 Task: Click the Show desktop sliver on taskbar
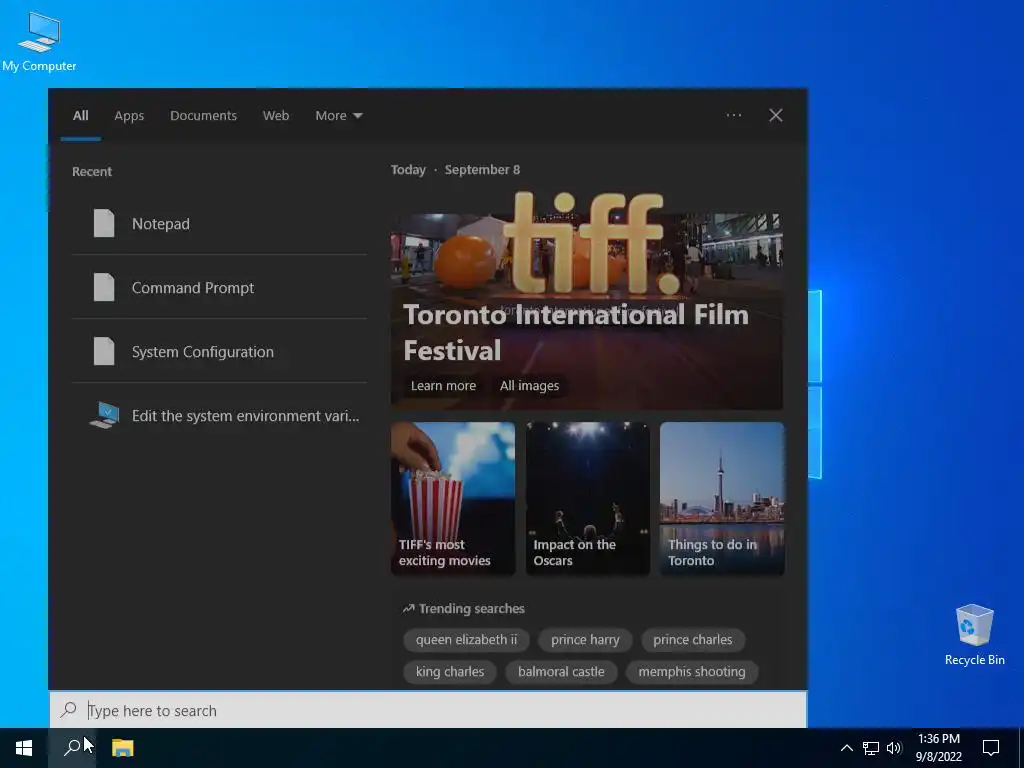[x=1021, y=748]
